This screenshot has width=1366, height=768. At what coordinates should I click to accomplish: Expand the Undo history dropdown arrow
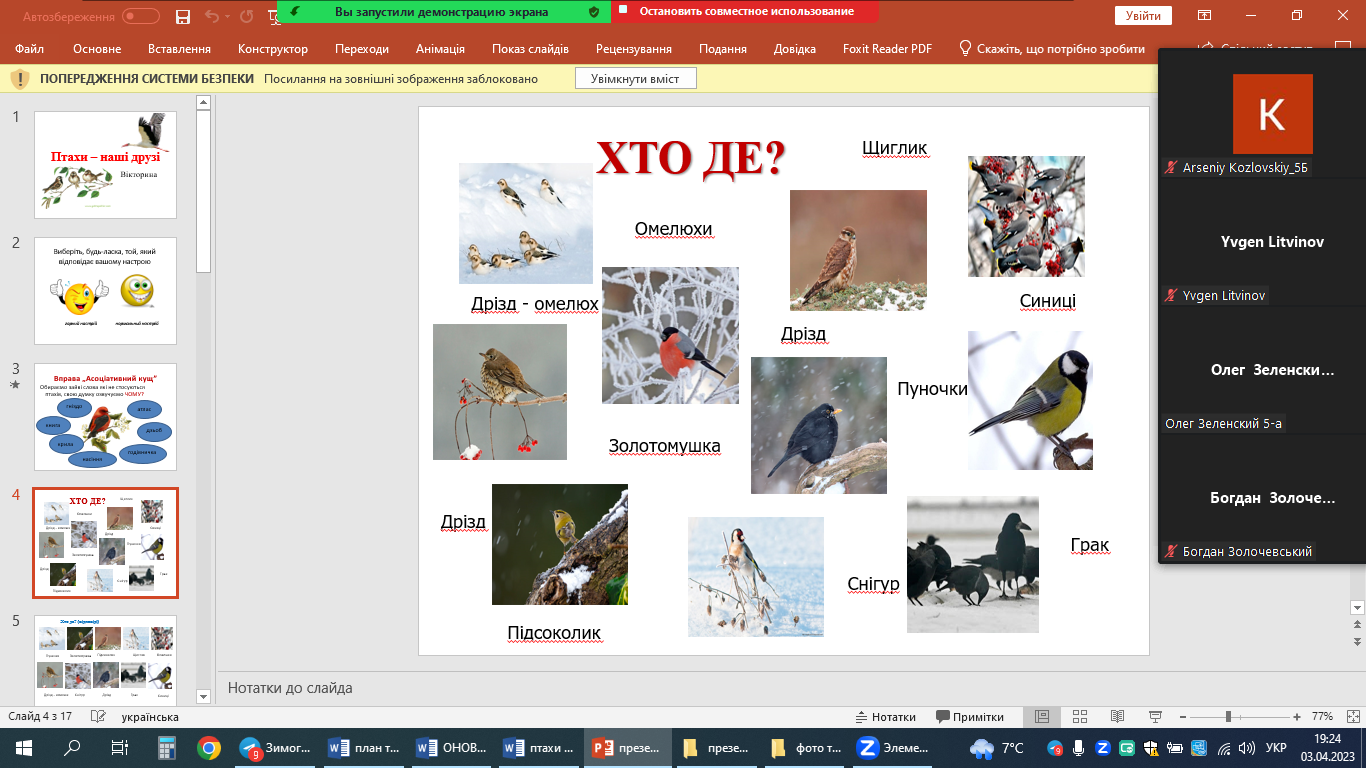228,16
